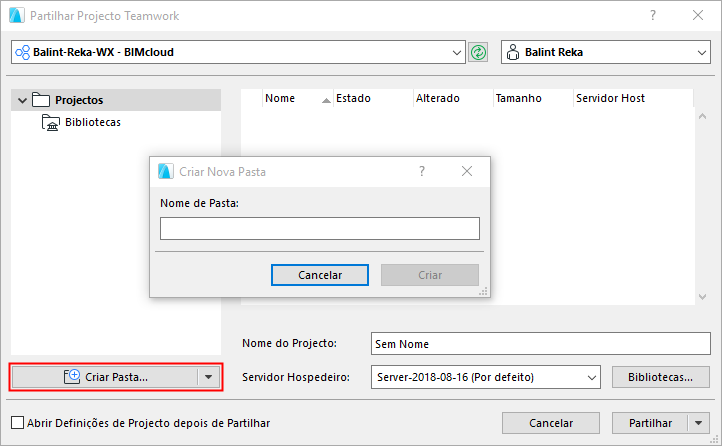Click the Partilhar button
Image resolution: width=722 pixels, height=446 pixels.
pos(650,423)
